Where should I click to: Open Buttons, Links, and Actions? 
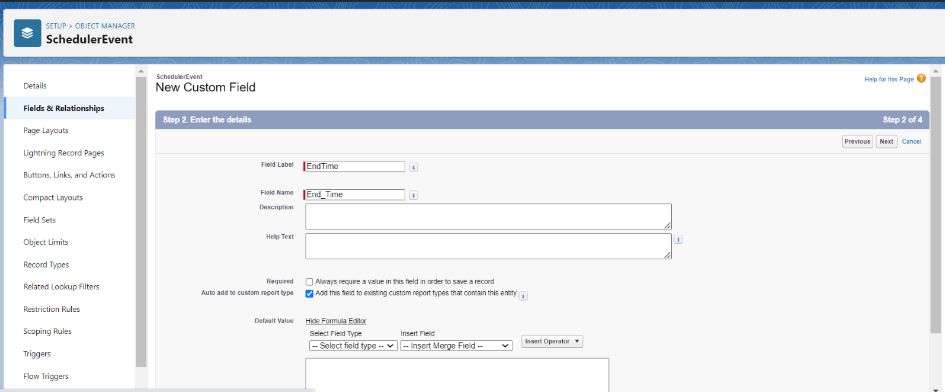point(69,175)
